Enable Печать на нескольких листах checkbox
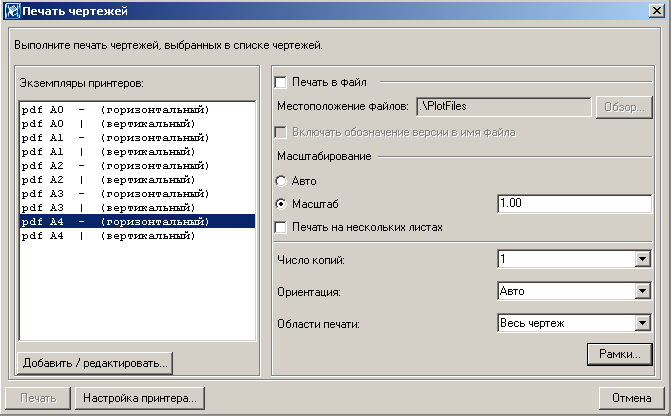671x416 pixels. [x=281, y=227]
